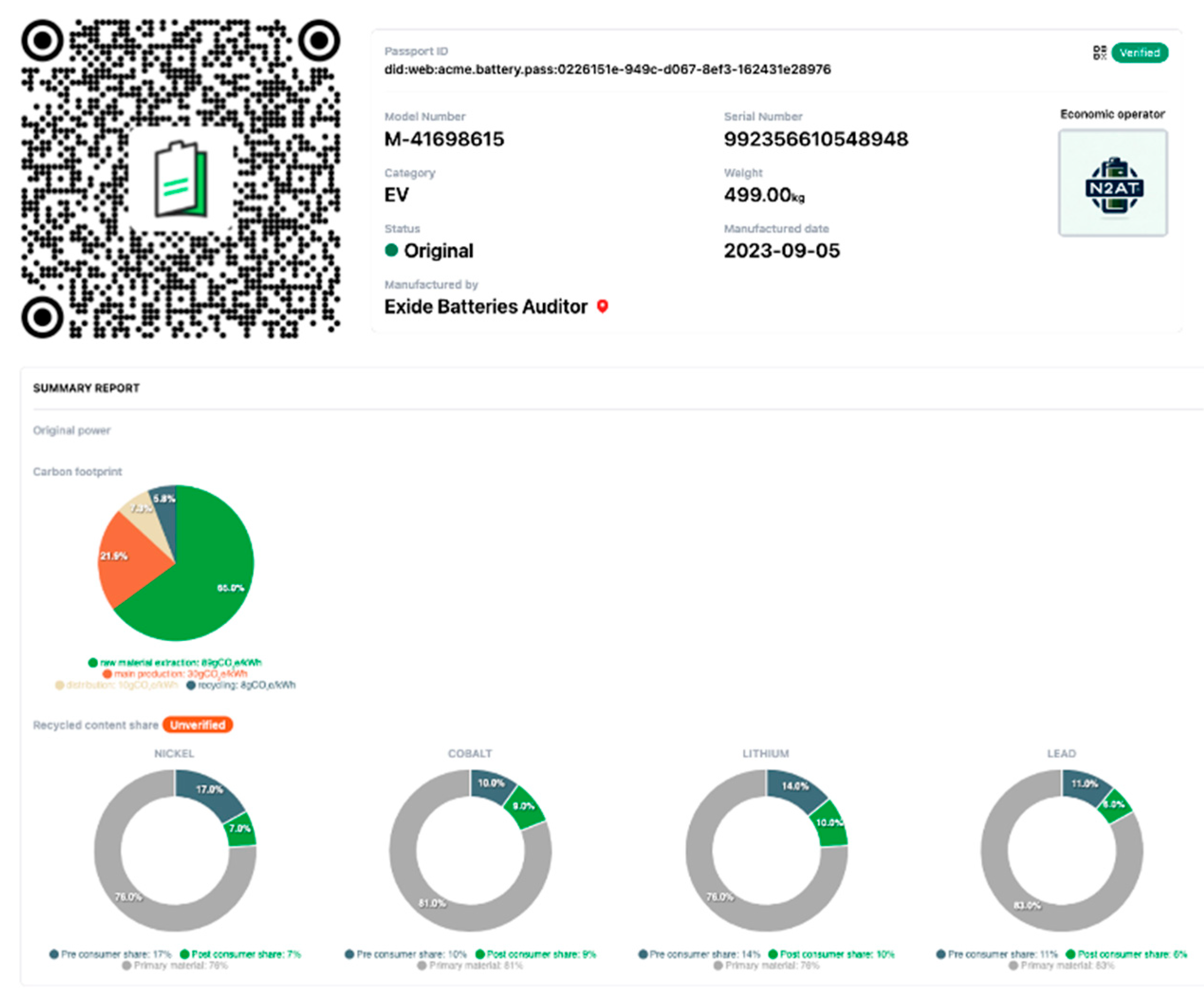The image size is (1204, 988).
Task: Click the green battery icon inside QR code
Action: (x=182, y=178)
